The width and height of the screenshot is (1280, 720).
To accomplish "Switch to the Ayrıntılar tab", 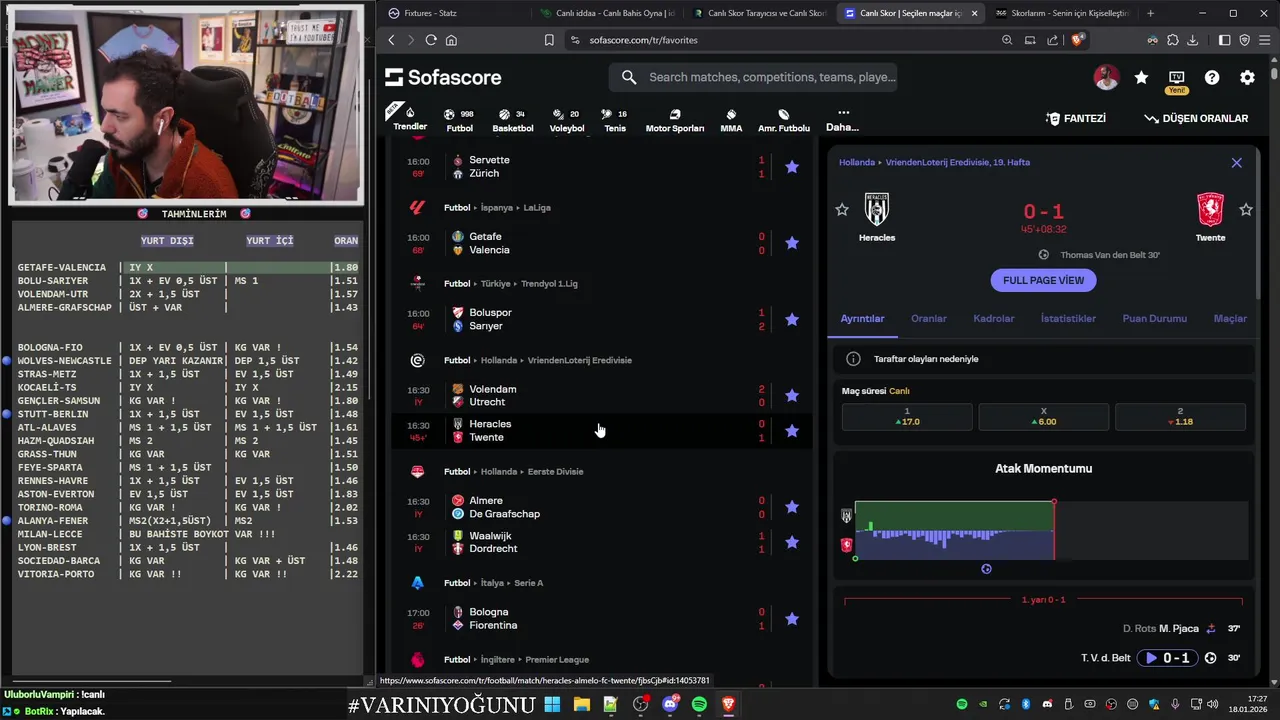I will tap(862, 318).
